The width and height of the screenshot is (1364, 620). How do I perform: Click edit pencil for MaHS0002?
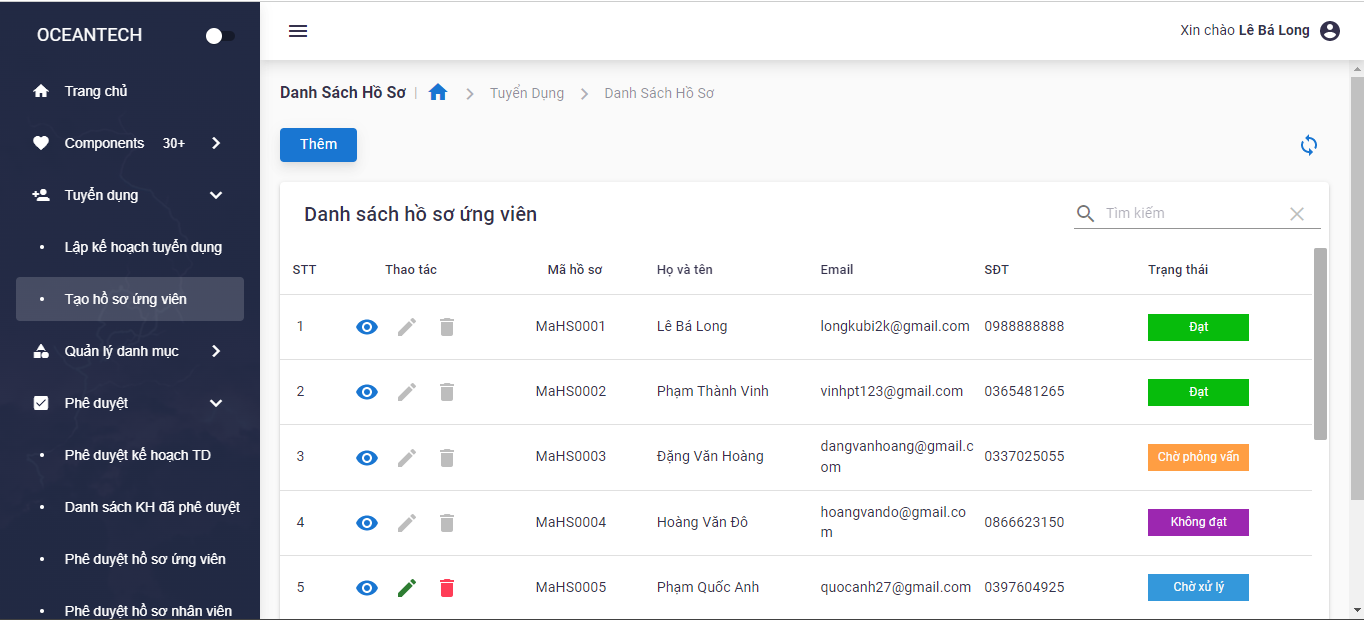407,392
